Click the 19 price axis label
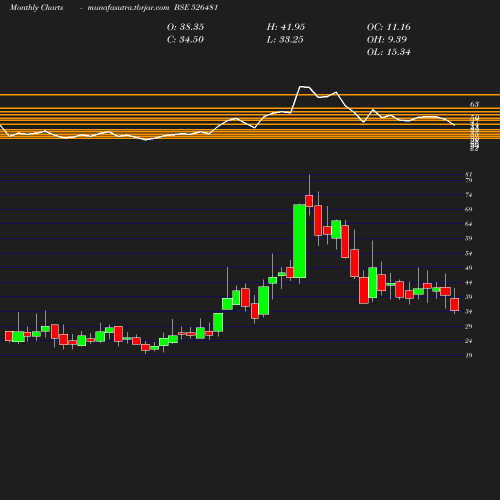500x500 pixels. pyautogui.click(x=469, y=355)
